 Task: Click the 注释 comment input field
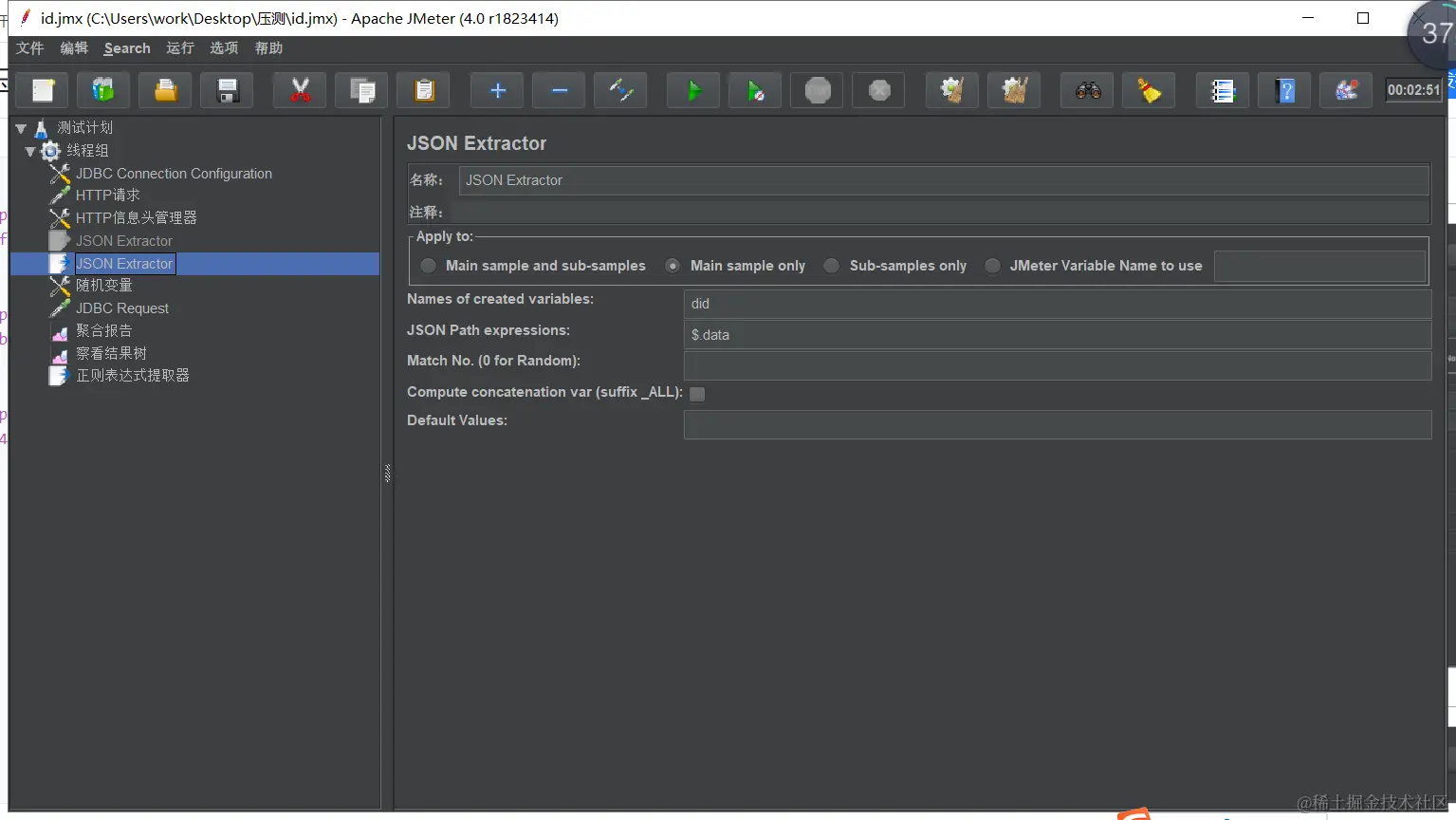pyautogui.click(x=940, y=212)
